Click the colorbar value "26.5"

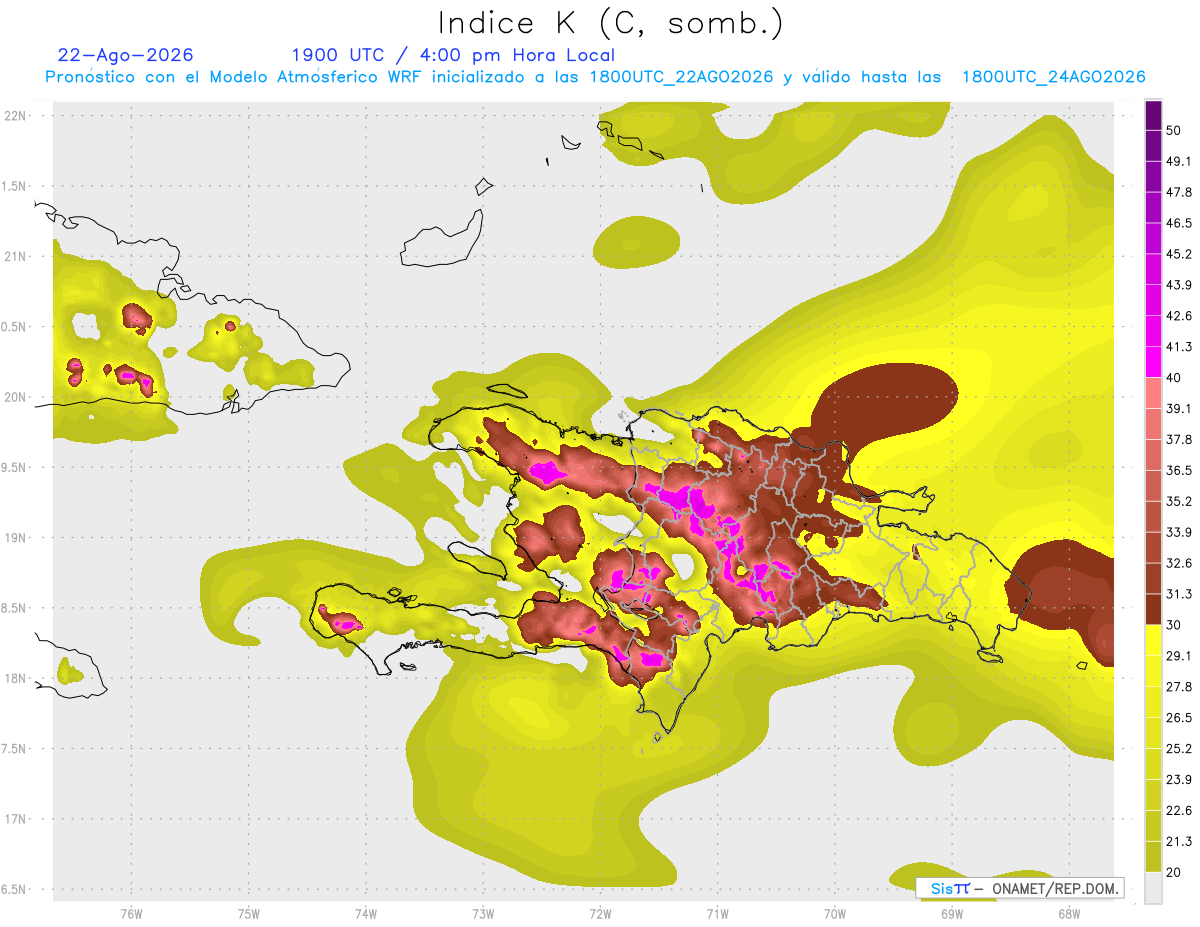coord(1178,718)
